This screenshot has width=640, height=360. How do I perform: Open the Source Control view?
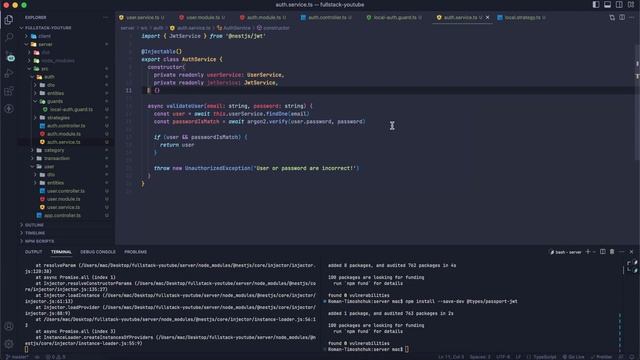[x=9, y=56]
